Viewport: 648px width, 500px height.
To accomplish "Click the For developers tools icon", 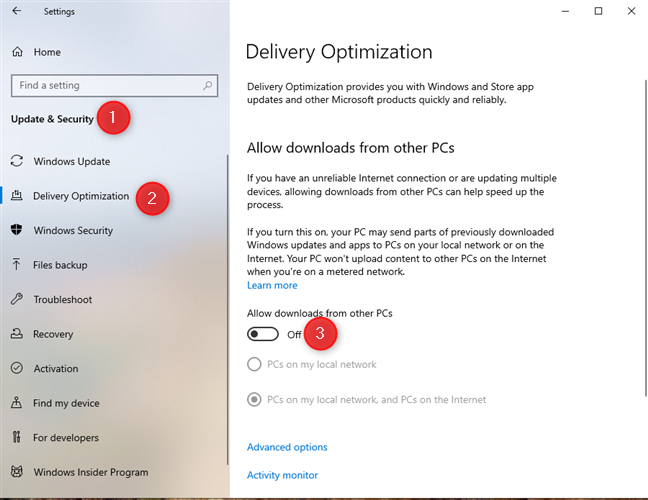I will [x=17, y=437].
